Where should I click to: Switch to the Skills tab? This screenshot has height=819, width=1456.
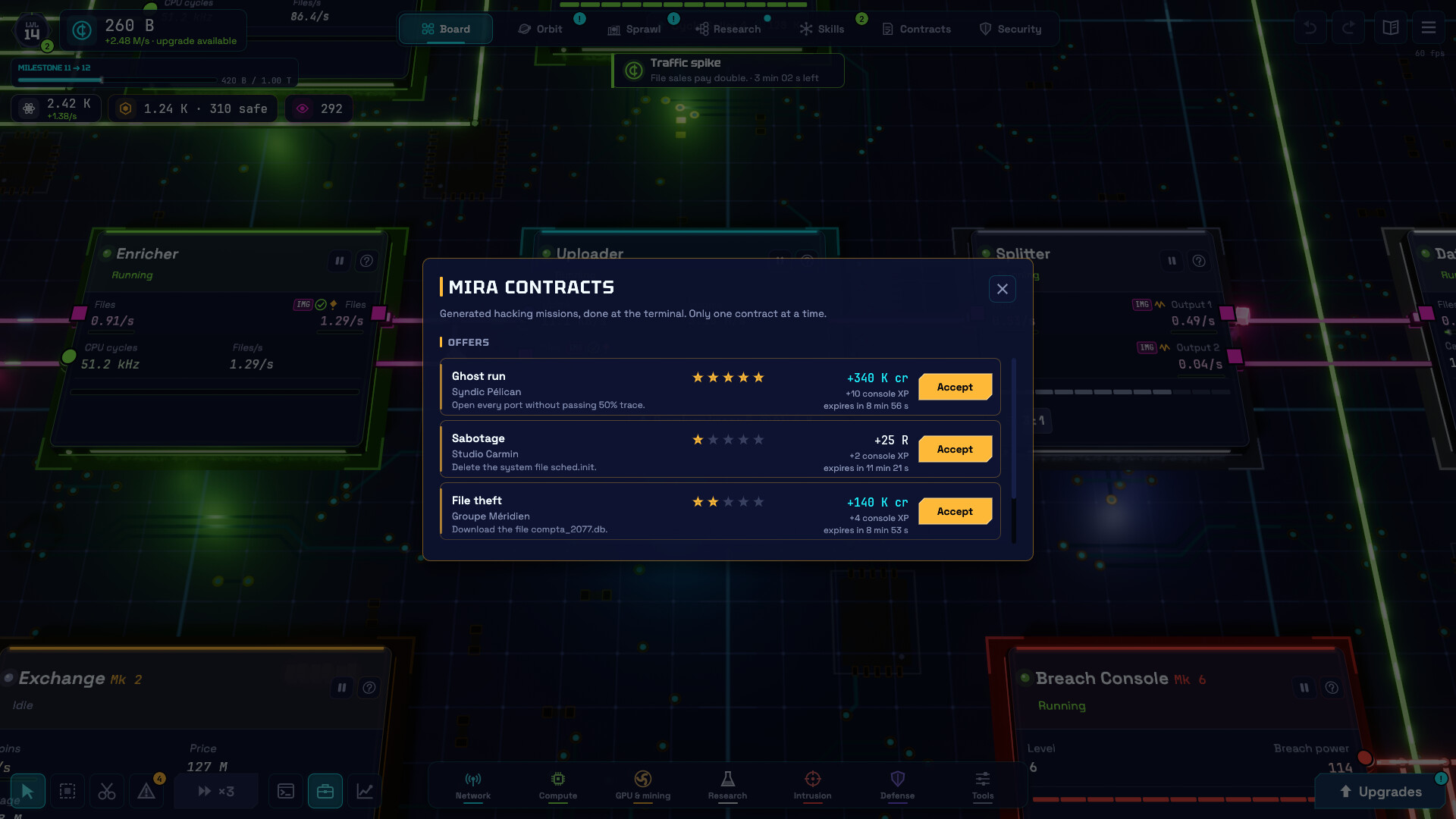pyautogui.click(x=822, y=29)
